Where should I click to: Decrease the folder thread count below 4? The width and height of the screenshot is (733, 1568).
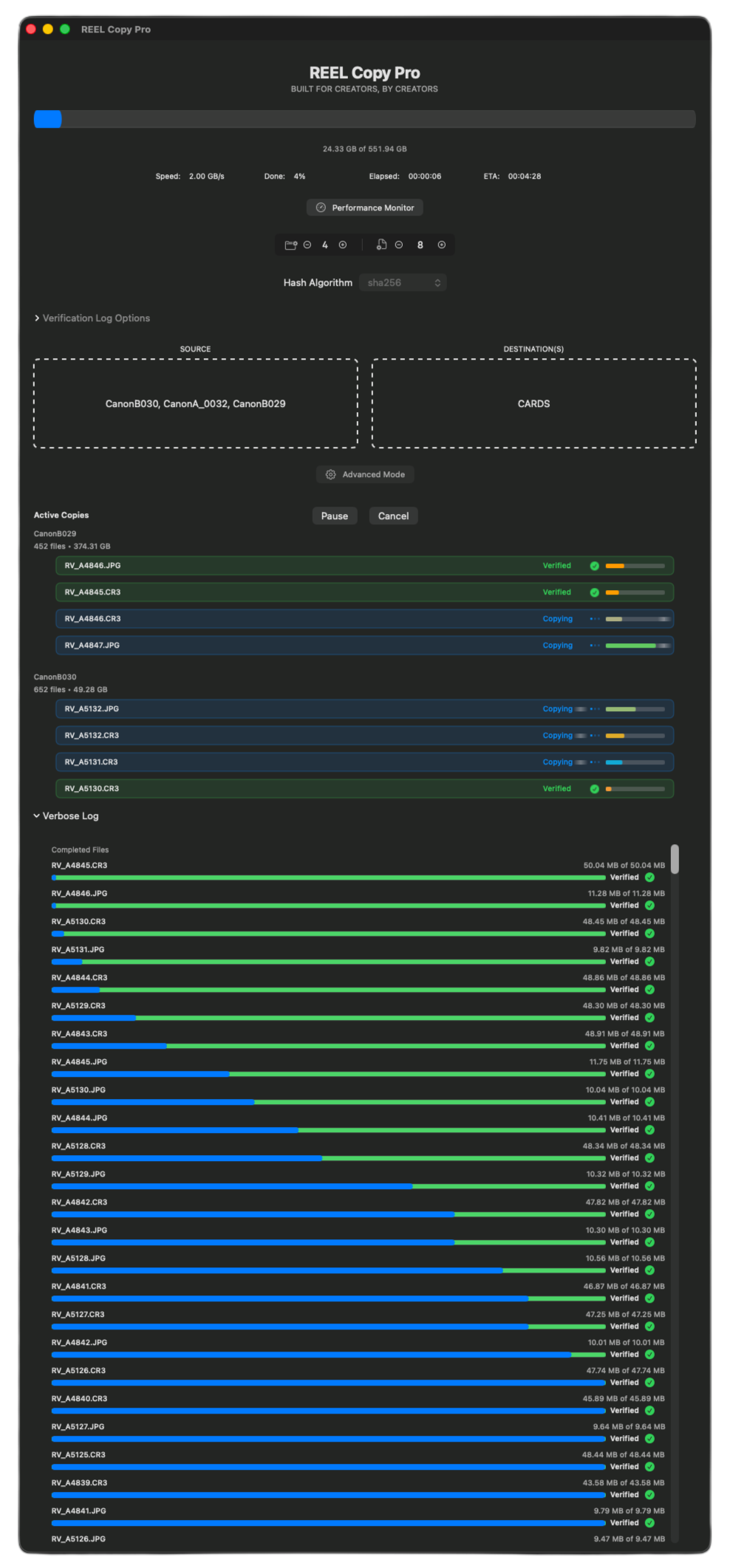pos(307,245)
